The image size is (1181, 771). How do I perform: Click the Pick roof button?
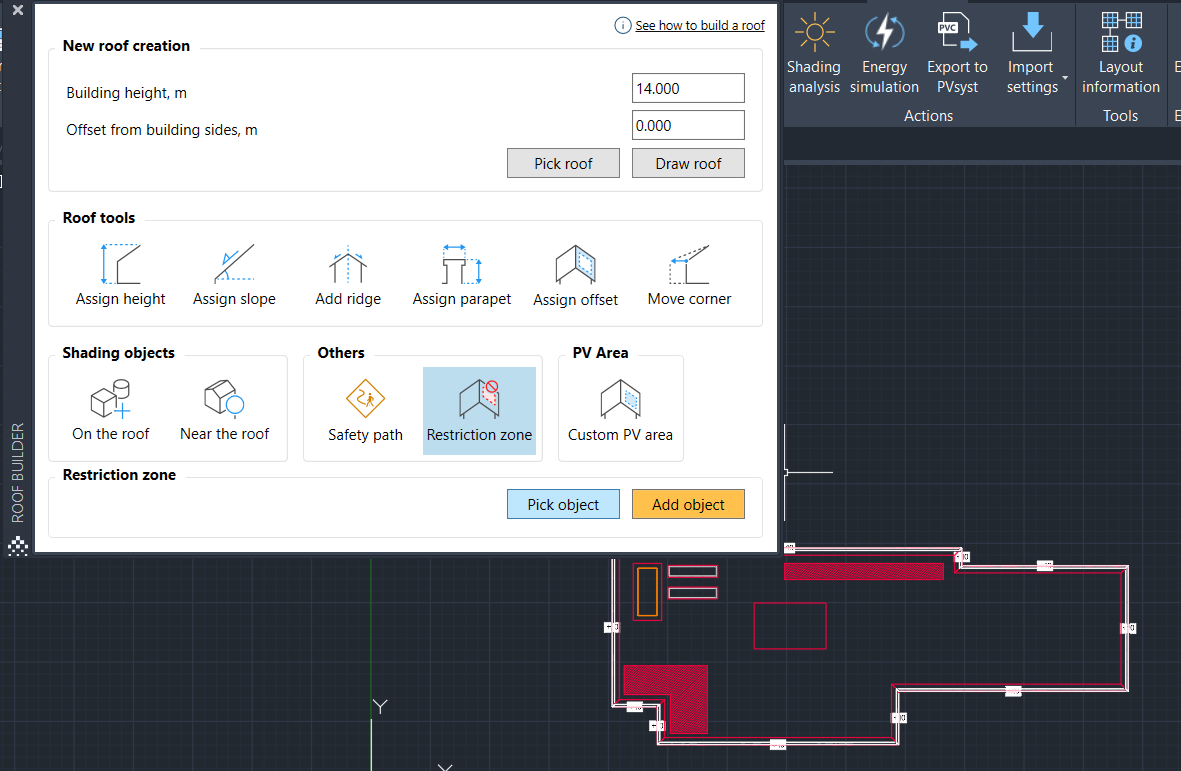point(563,163)
